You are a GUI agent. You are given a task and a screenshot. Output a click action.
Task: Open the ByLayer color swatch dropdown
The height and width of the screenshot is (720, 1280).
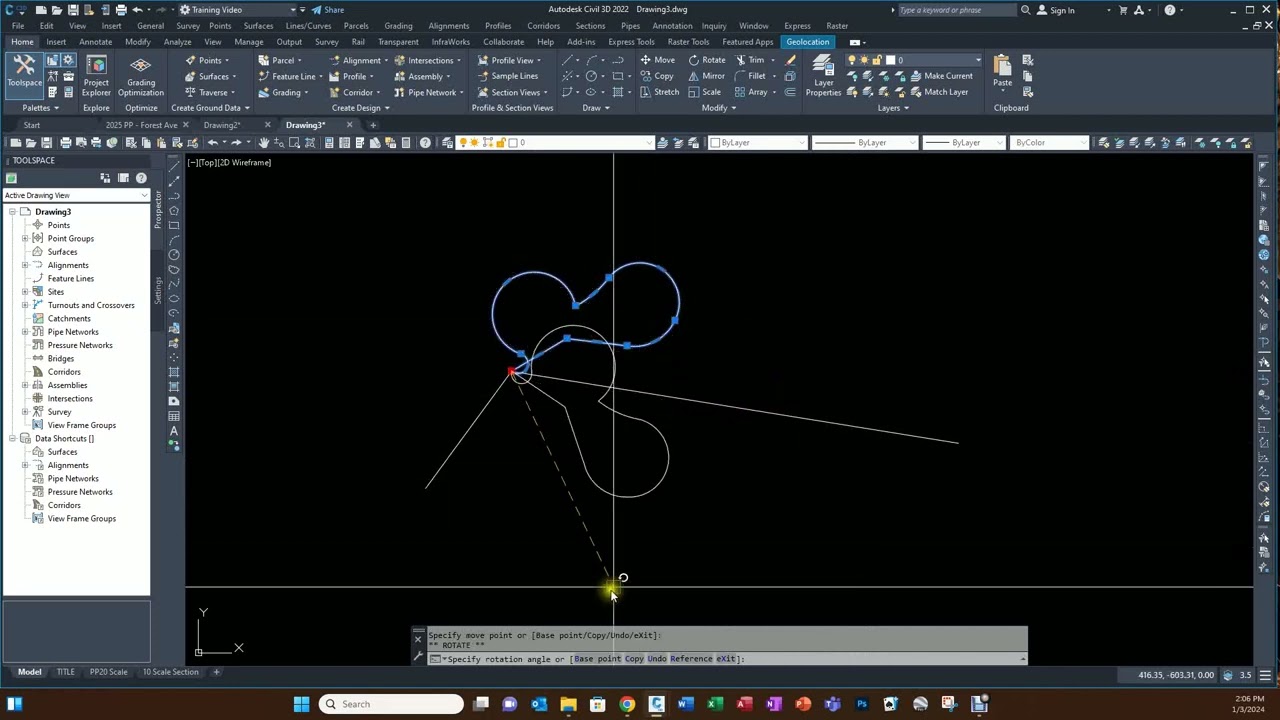coord(757,143)
